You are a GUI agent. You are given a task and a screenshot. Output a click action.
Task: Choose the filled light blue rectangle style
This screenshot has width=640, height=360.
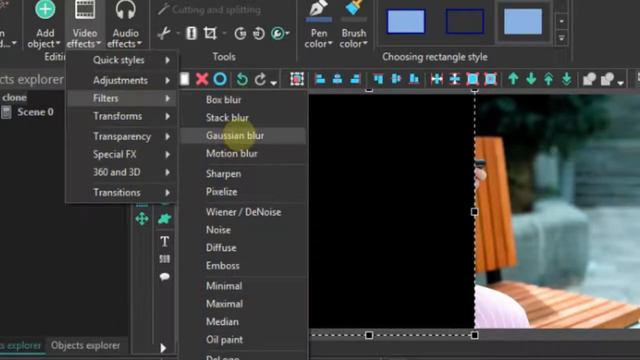click(x=406, y=21)
